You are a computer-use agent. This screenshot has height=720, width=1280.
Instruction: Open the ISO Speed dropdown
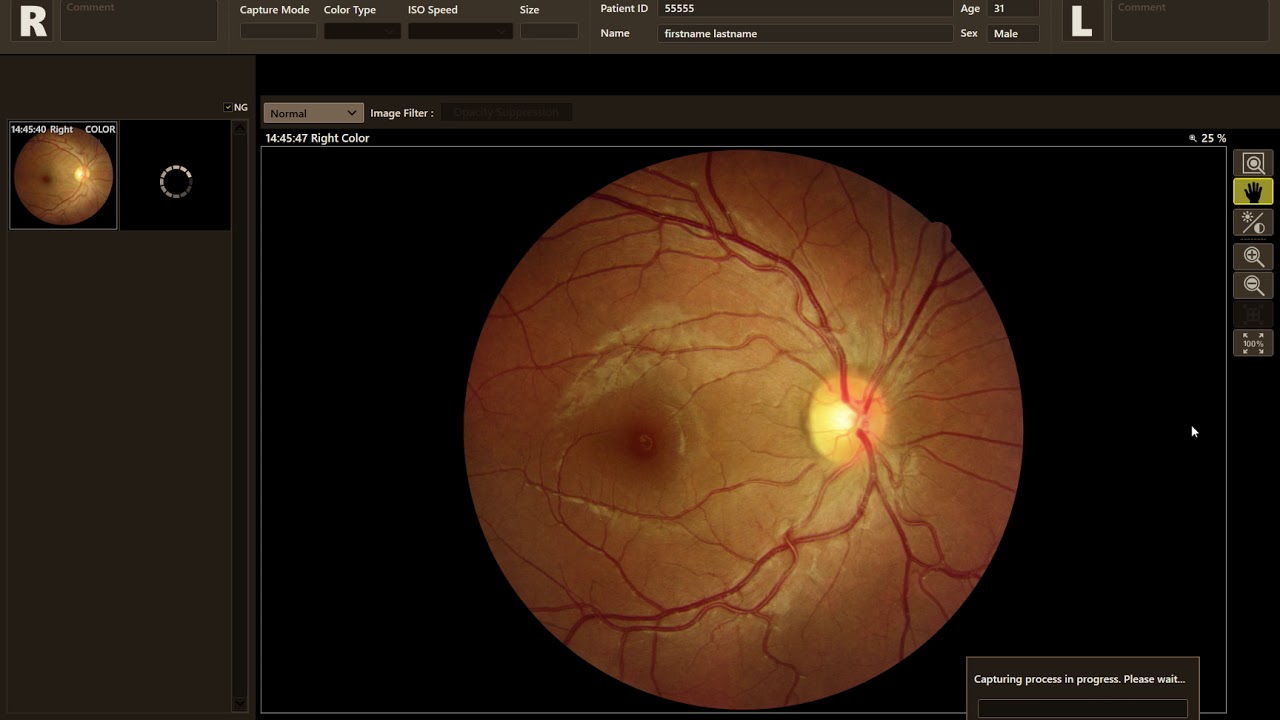460,31
